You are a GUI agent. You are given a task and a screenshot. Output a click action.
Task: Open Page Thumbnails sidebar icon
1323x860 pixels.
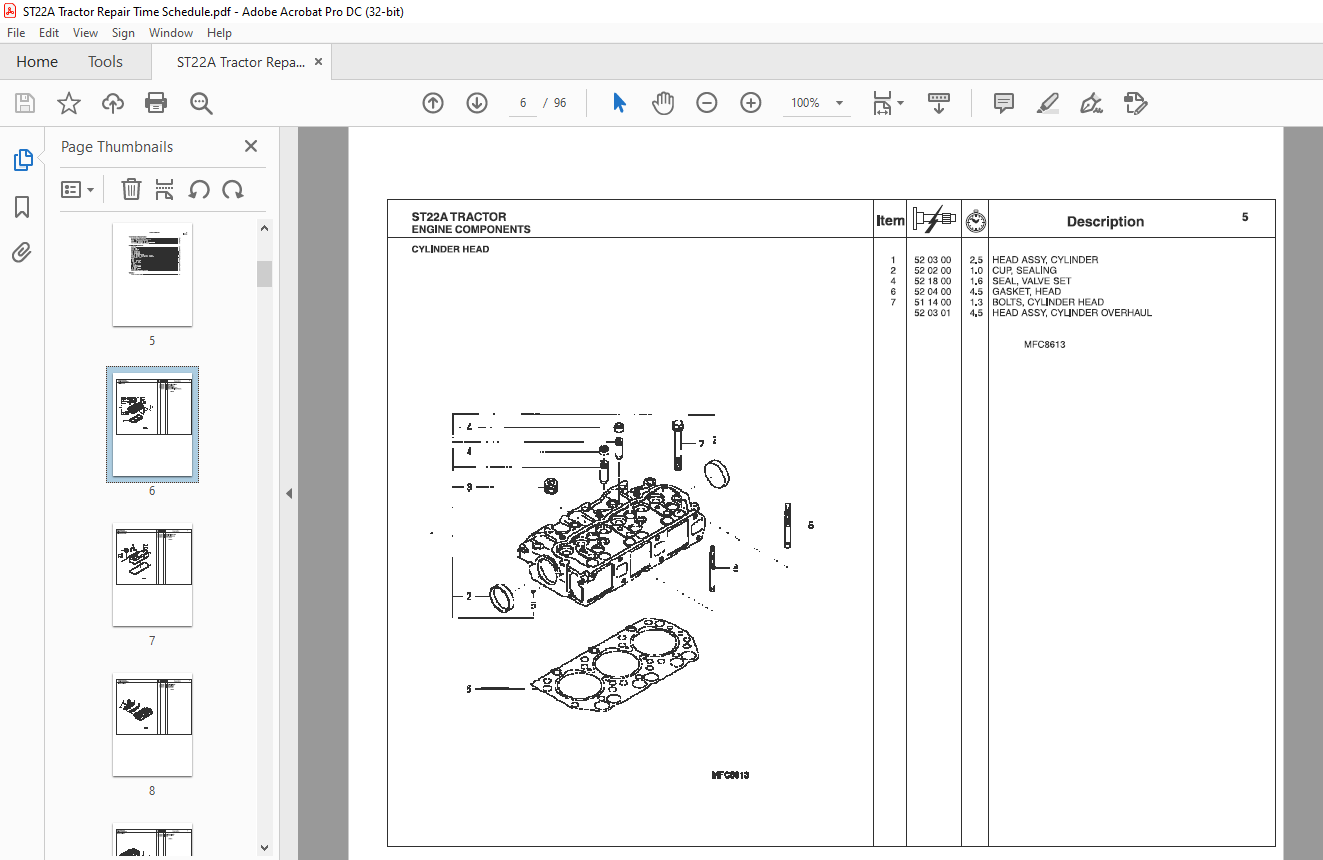click(22, 159)
